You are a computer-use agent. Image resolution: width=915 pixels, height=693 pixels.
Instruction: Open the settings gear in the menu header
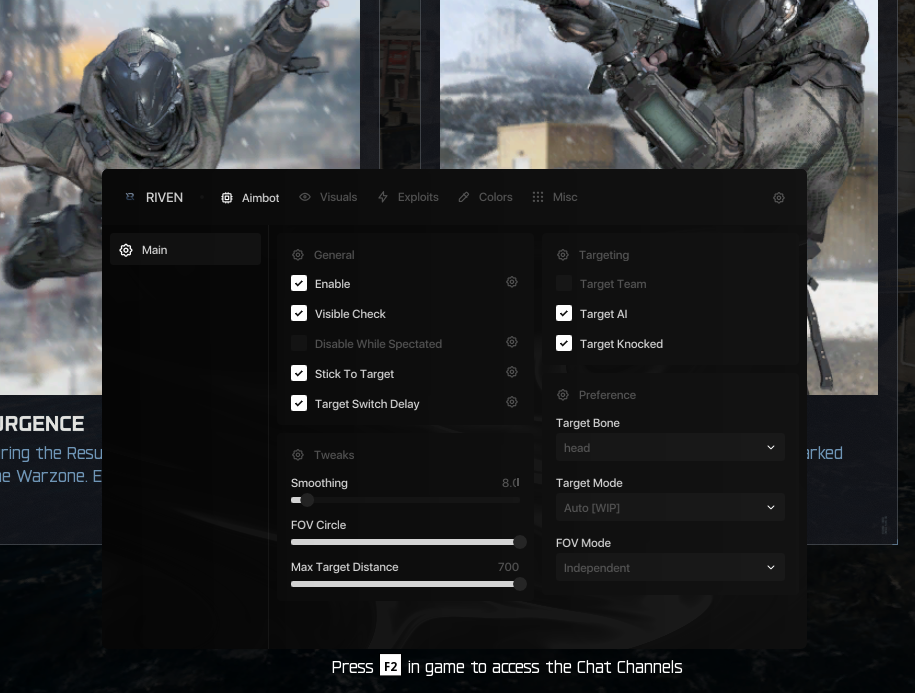(778, 198)
